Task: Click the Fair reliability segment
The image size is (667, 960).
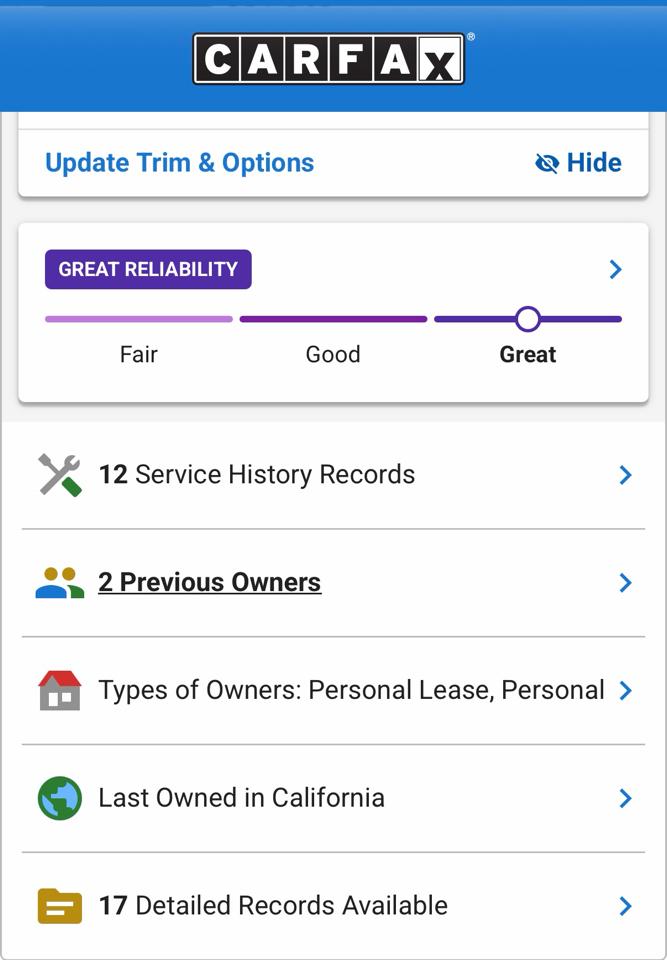Action: click(x=139, y=320)
